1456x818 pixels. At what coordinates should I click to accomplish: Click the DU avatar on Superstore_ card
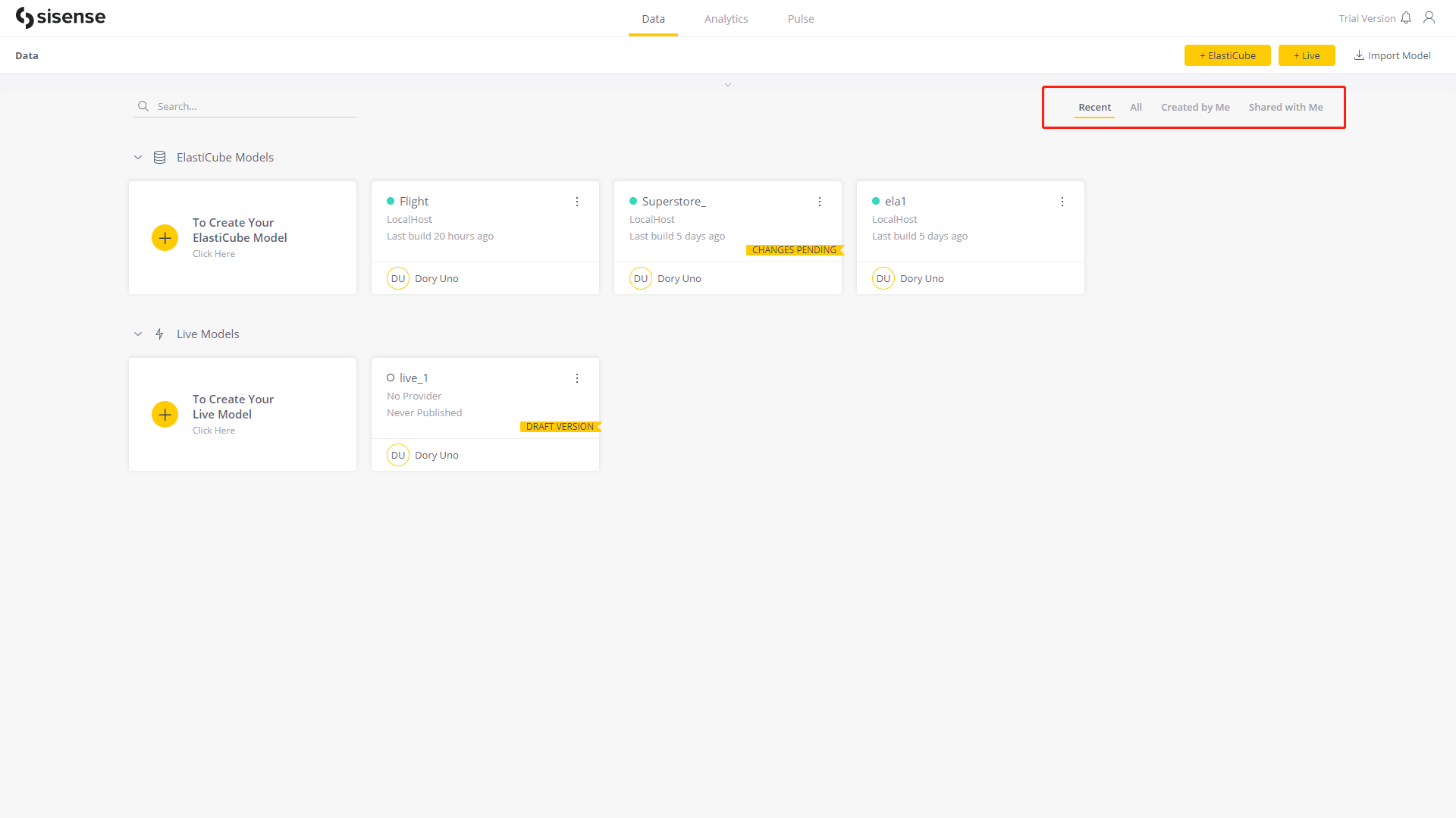tap(641, 278)
